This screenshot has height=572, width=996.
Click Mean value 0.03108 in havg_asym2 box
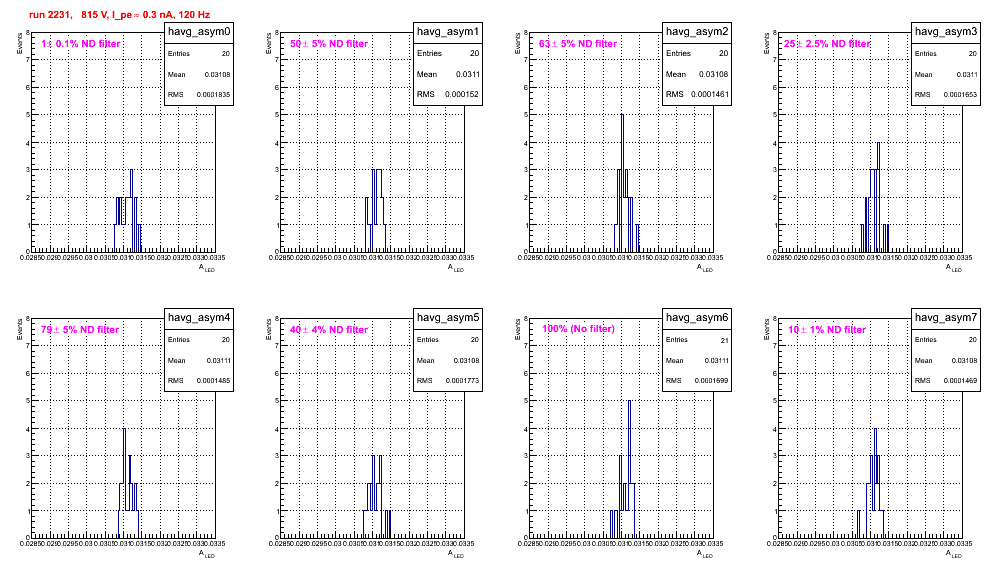714,74
